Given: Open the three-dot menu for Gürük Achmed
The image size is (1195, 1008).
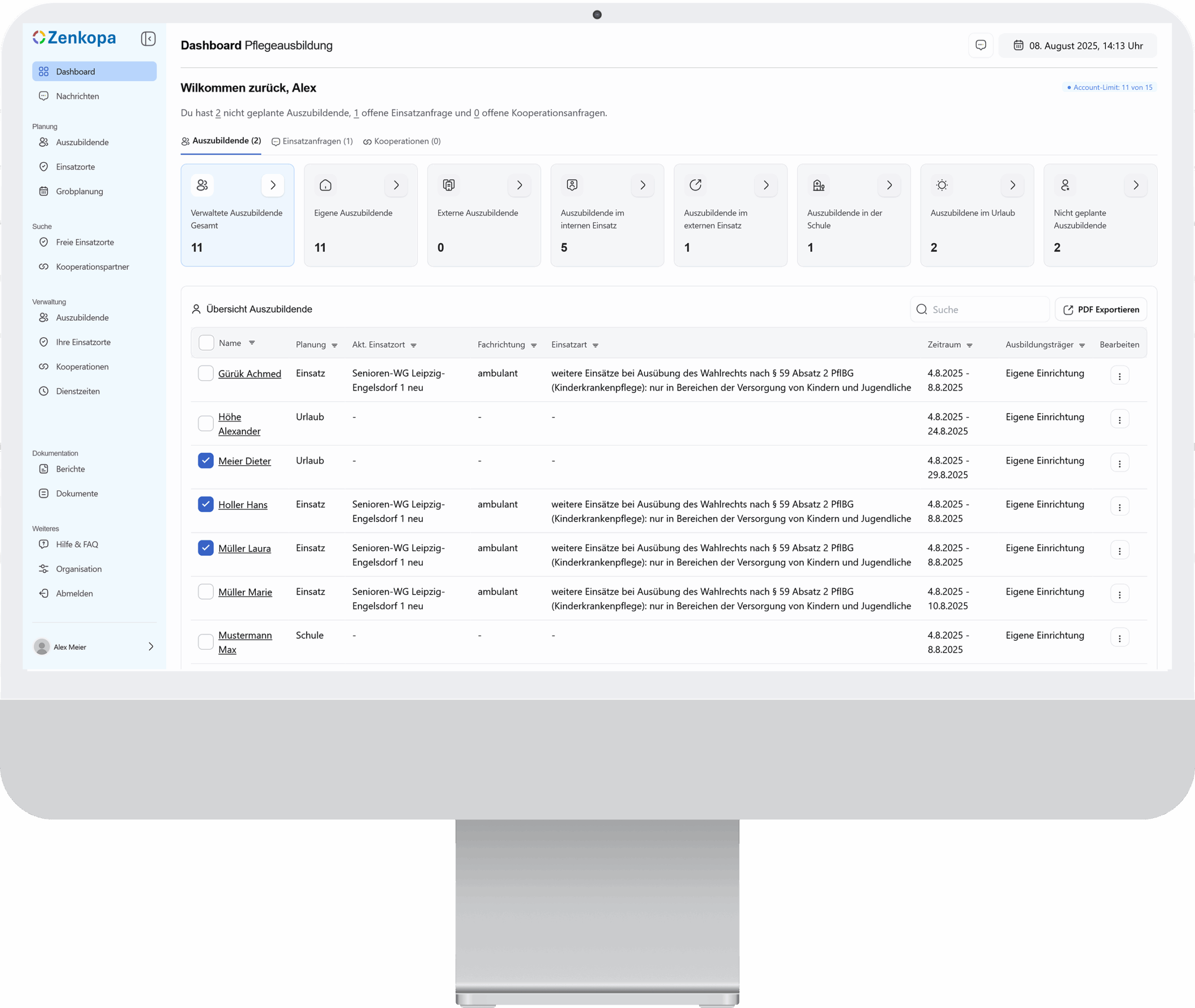Looking at the screenshot, I should click(1119, 376).
